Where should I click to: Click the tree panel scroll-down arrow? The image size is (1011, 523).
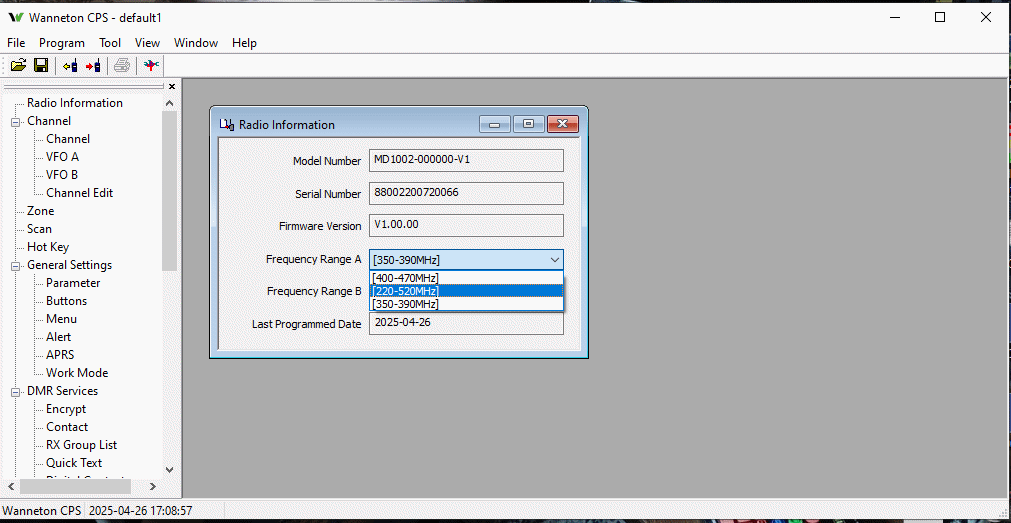coord(170,470)
